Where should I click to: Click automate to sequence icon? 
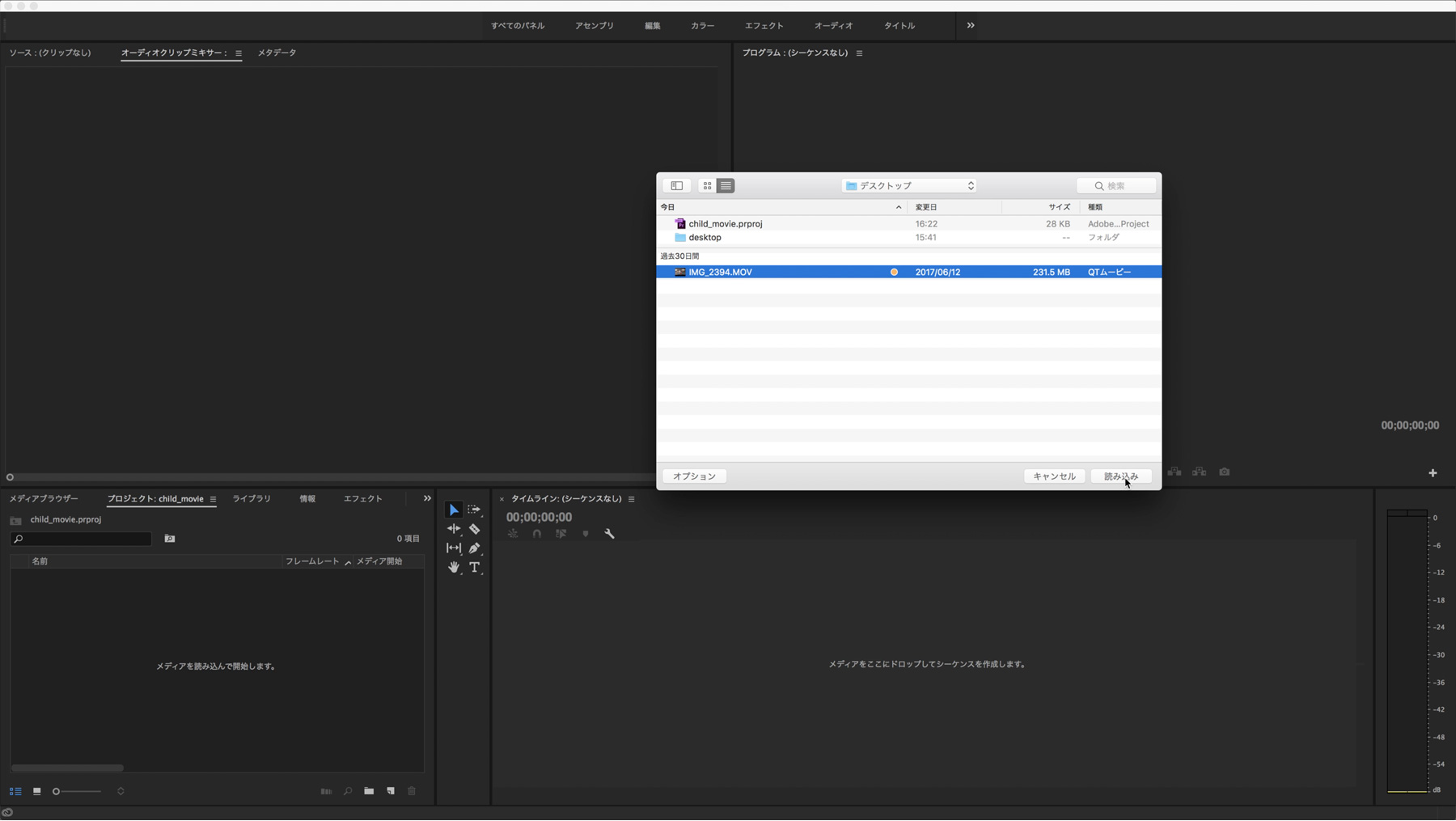326,792
